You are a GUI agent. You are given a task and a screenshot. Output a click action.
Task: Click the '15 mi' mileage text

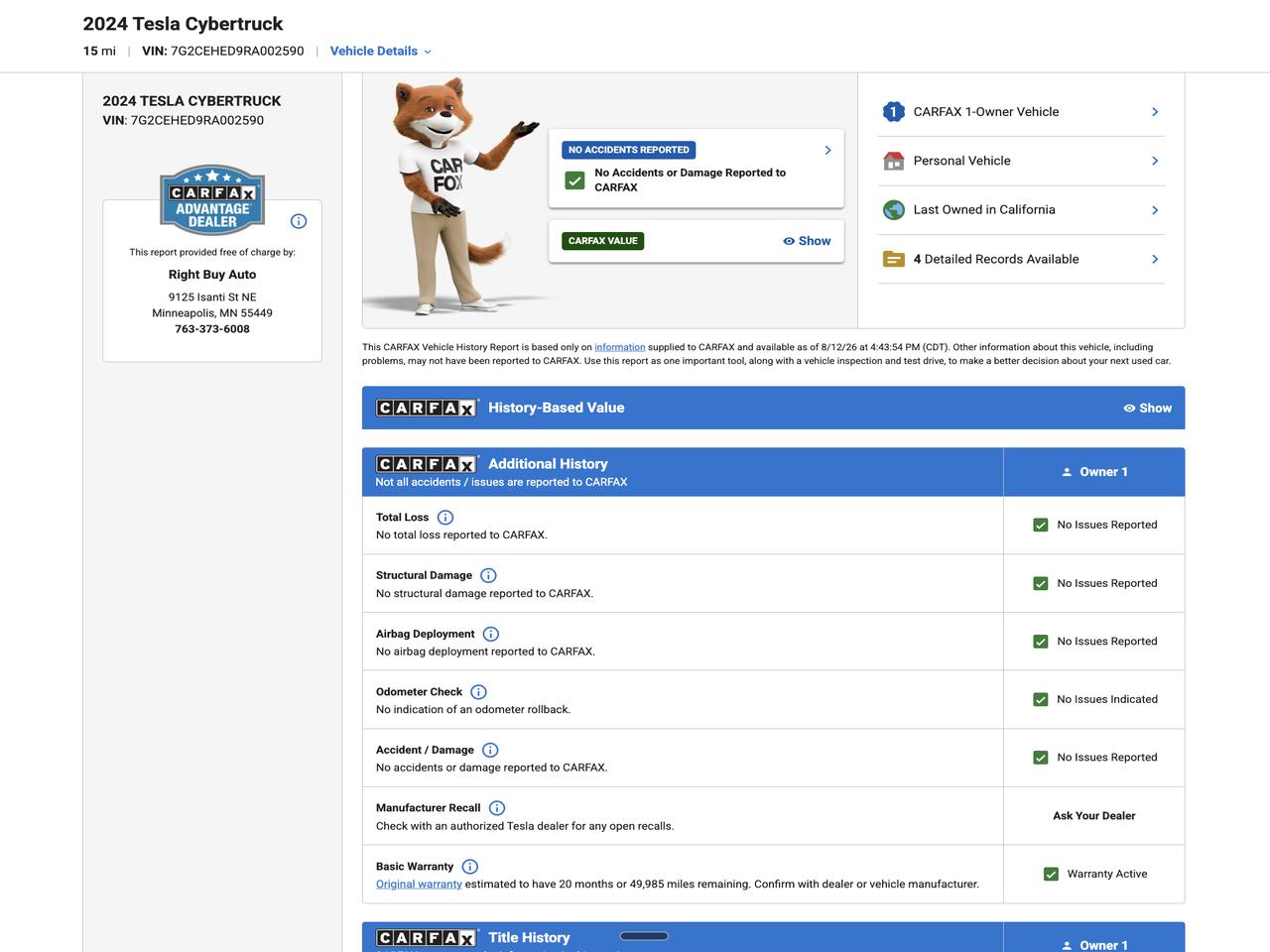(99, 52)
